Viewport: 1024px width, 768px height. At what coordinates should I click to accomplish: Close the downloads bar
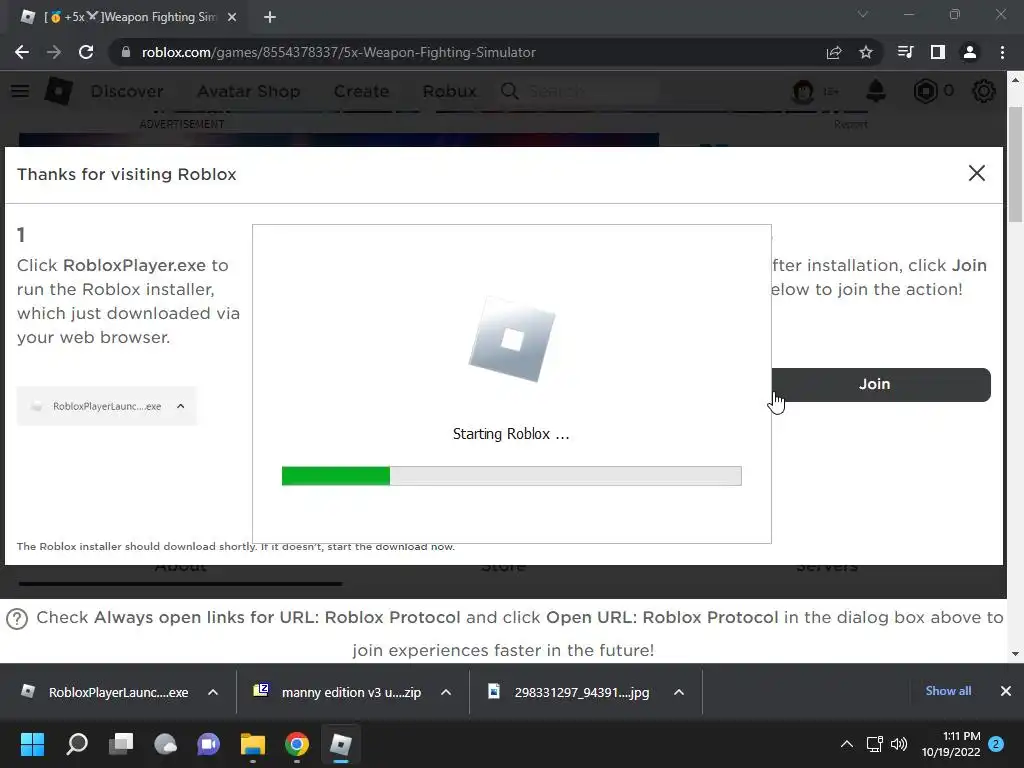[1006, 691]
